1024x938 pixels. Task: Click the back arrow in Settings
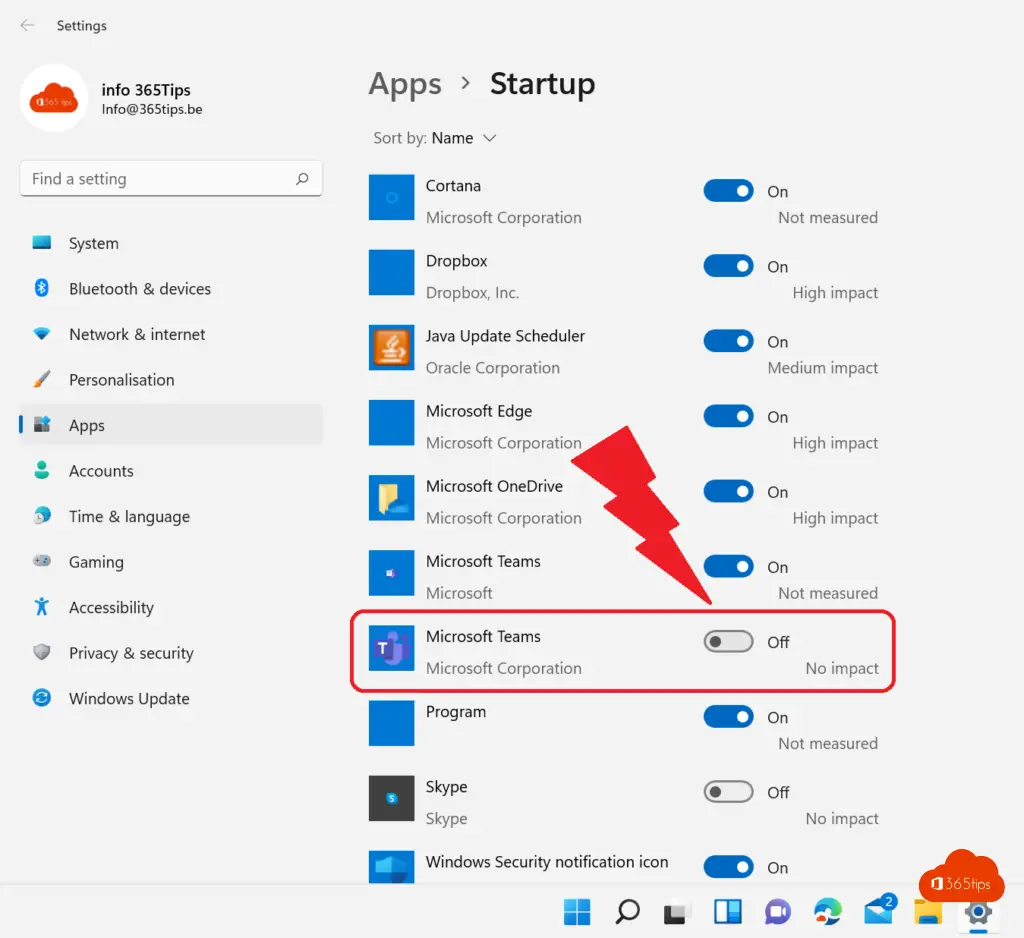tap(27, 25)
